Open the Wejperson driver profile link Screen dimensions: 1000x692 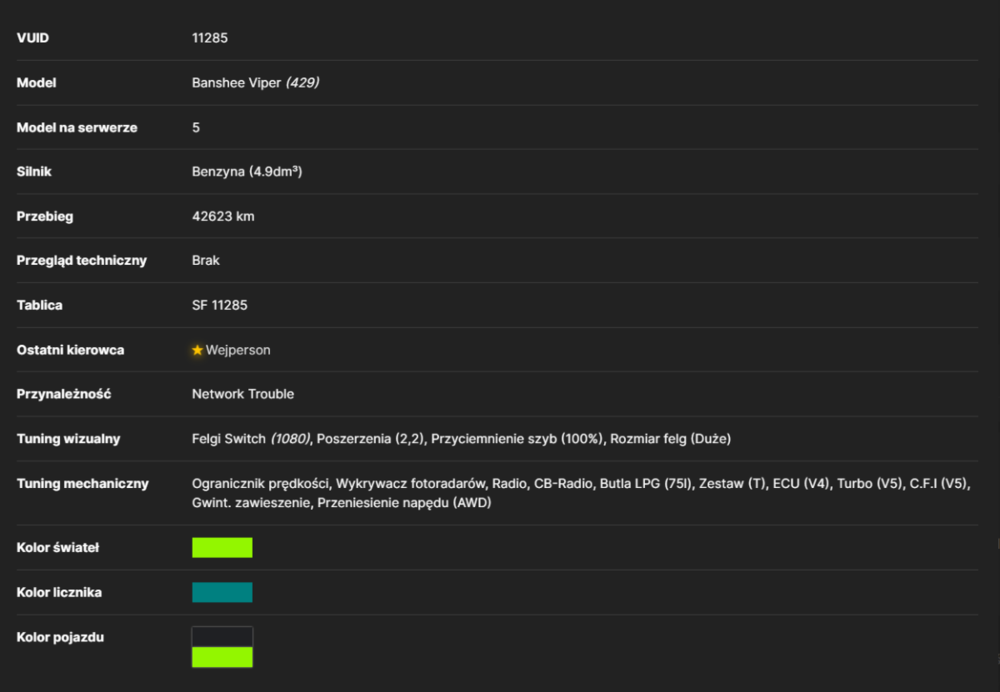coord(238,350)
